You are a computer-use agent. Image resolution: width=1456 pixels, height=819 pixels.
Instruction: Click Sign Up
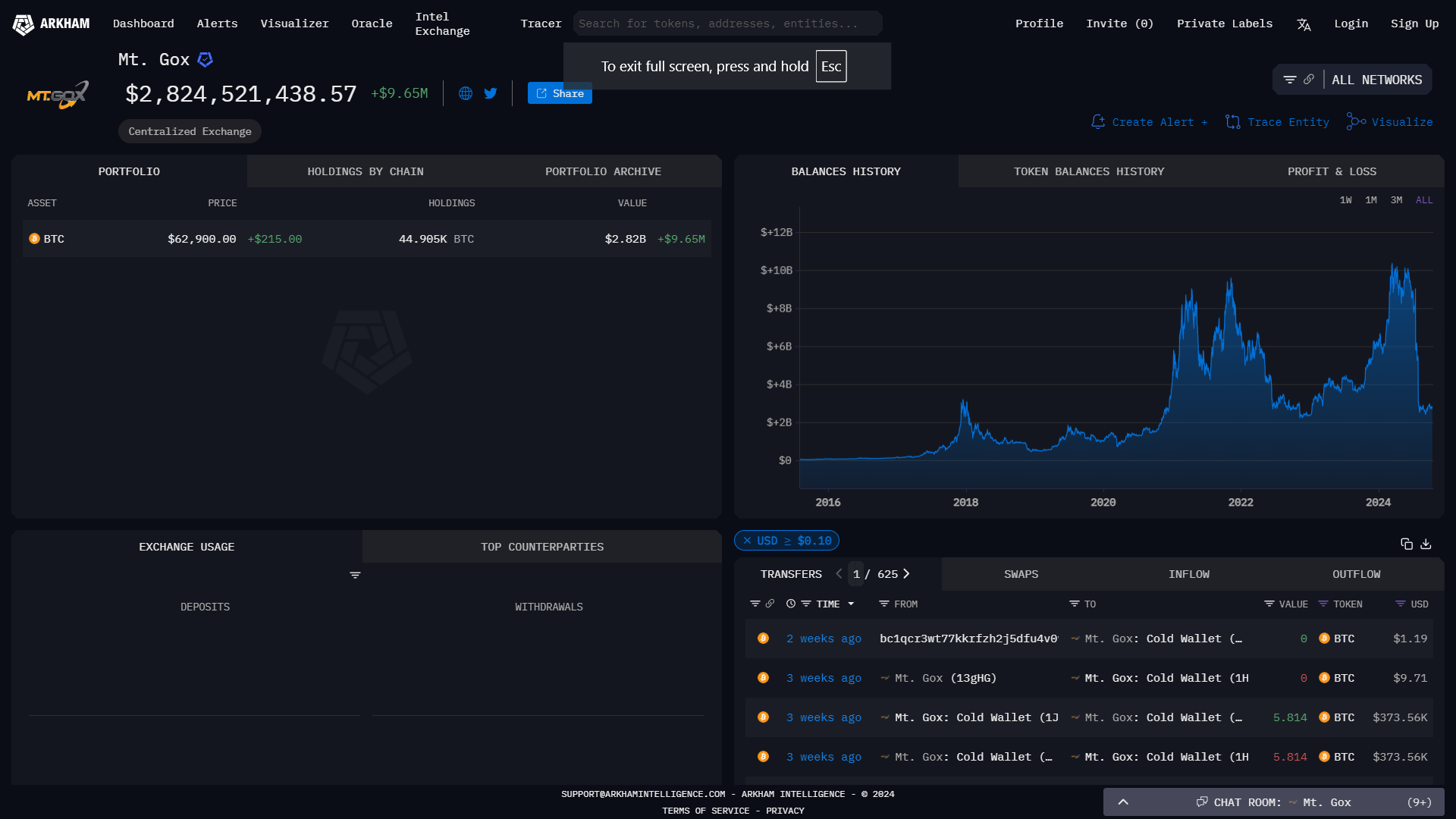[1414, 24]
